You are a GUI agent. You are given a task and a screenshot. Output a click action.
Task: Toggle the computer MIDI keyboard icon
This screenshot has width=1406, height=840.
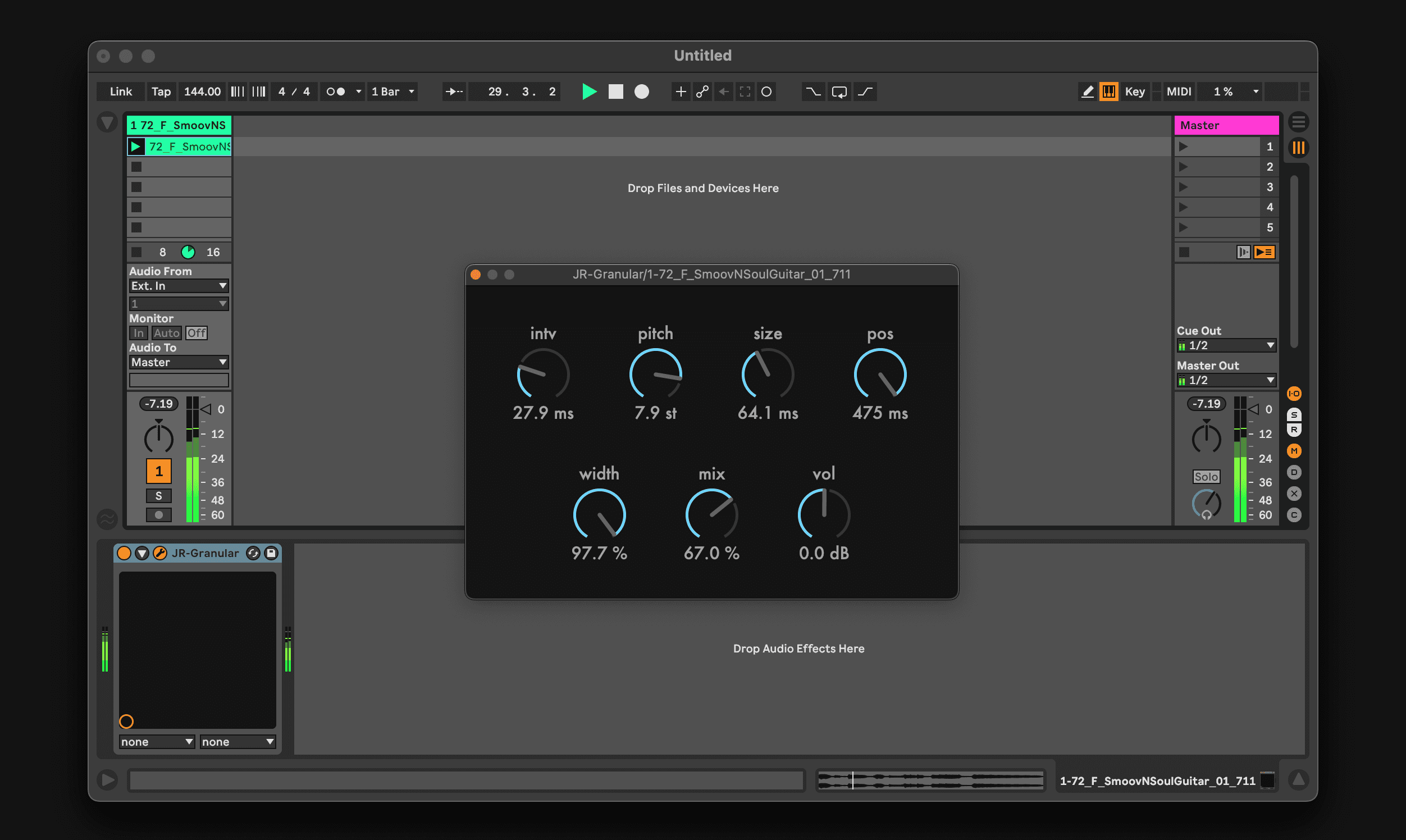[1108, 92]
